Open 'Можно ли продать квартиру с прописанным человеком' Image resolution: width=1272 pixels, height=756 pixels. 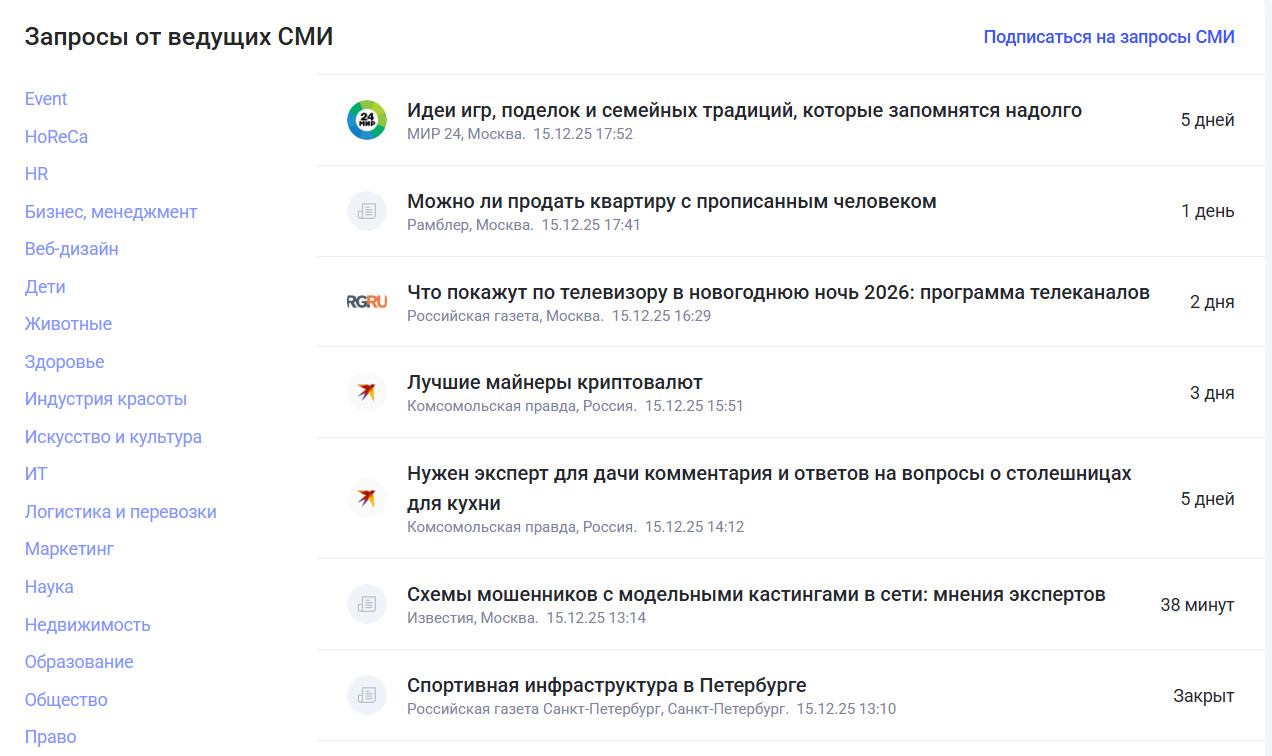pos(672,201)
